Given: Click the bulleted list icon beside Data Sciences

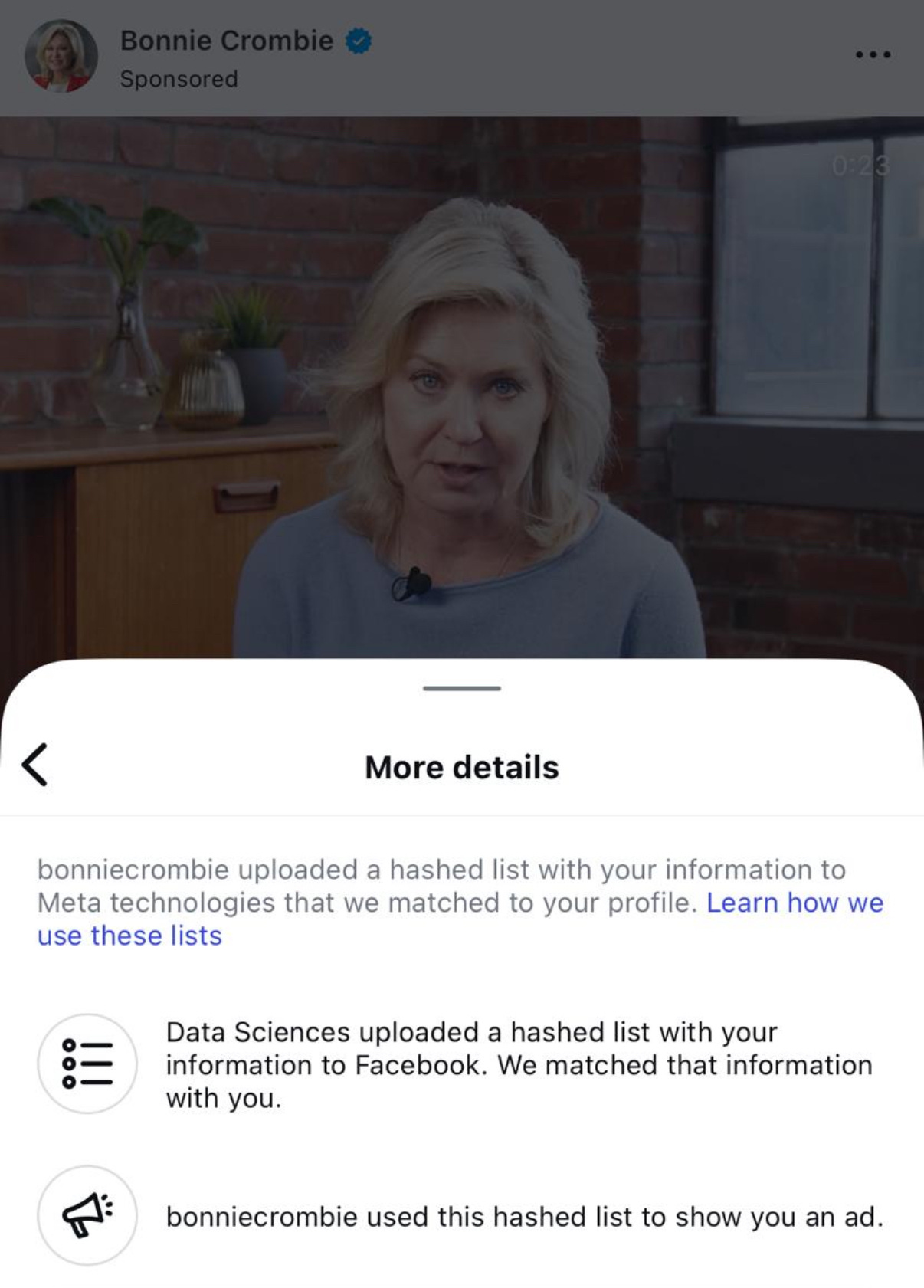Looking at the screenshot, I should (87, 1064).
